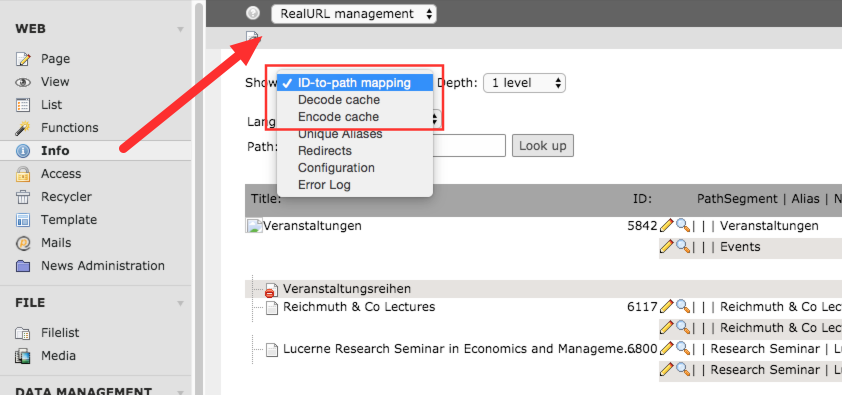
Task: Click the Look up button
Action: pos(542,145)
